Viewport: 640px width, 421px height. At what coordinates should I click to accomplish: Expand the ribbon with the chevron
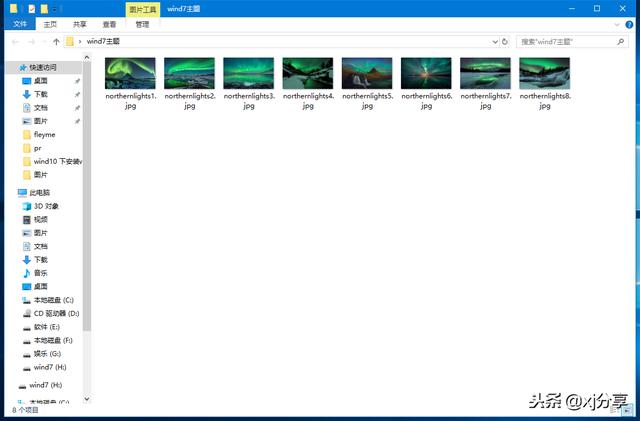(617, 25)
